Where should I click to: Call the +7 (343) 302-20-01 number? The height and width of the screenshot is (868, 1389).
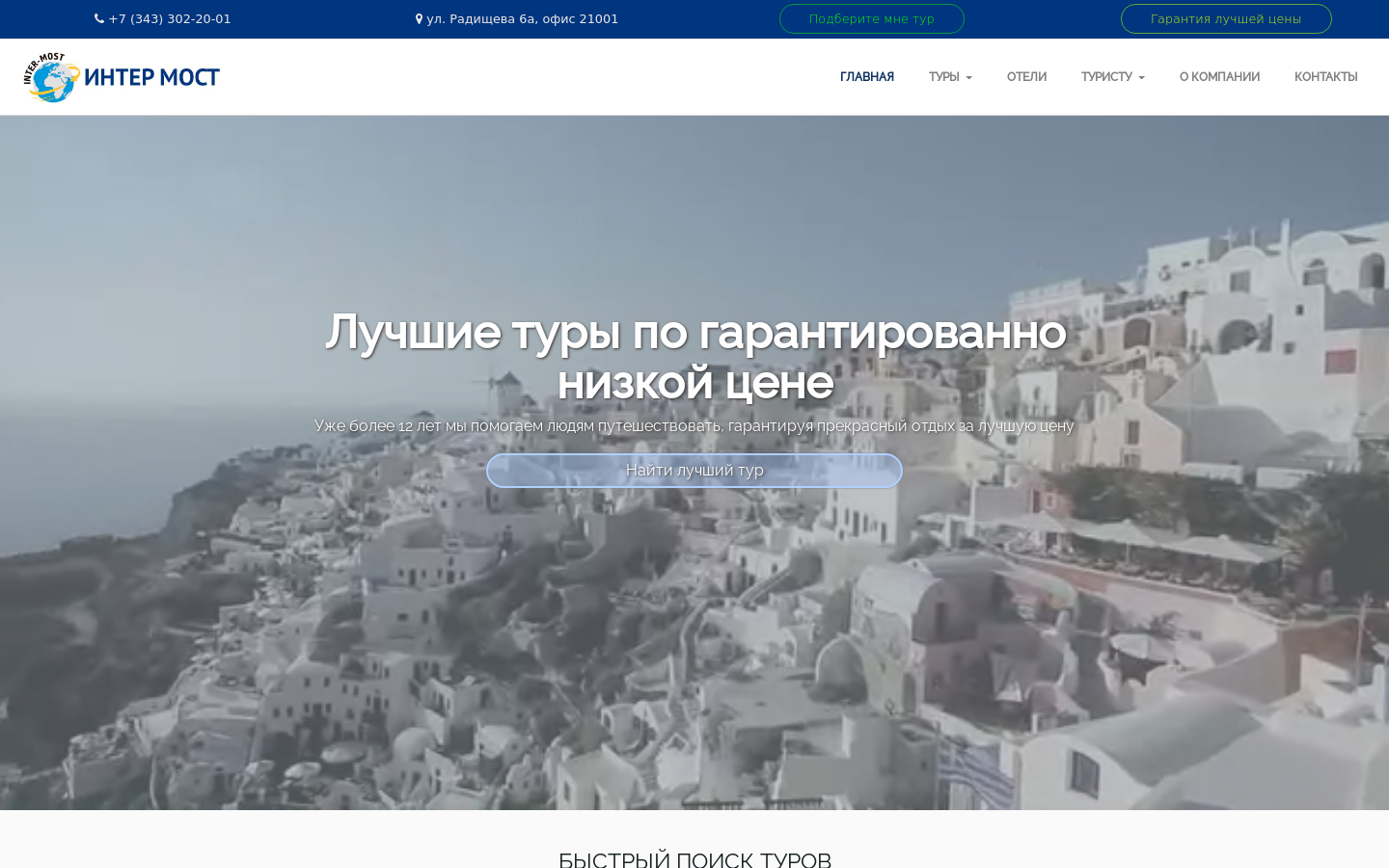[x=170, y=18]
